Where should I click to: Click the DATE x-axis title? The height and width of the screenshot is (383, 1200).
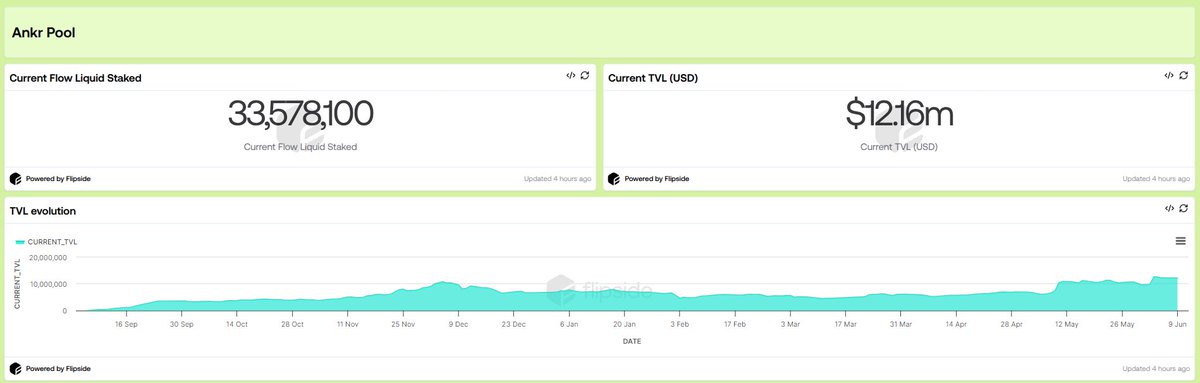click(631, 341)
